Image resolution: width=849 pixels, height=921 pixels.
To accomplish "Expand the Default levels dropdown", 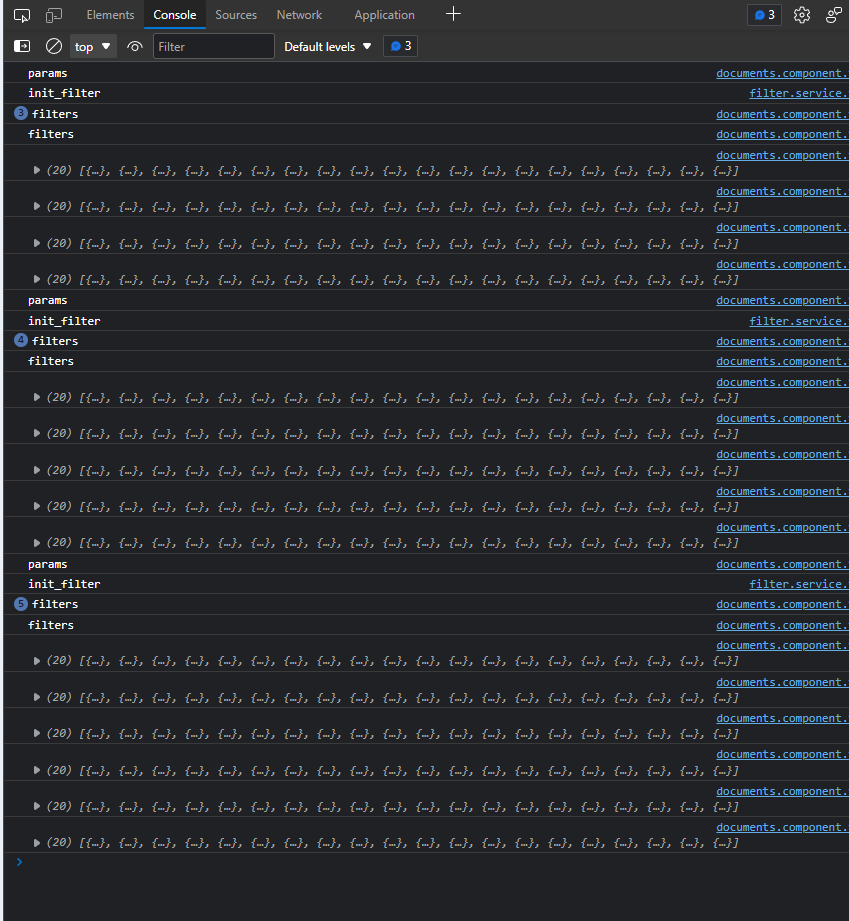I will click(x=327, y=47).
